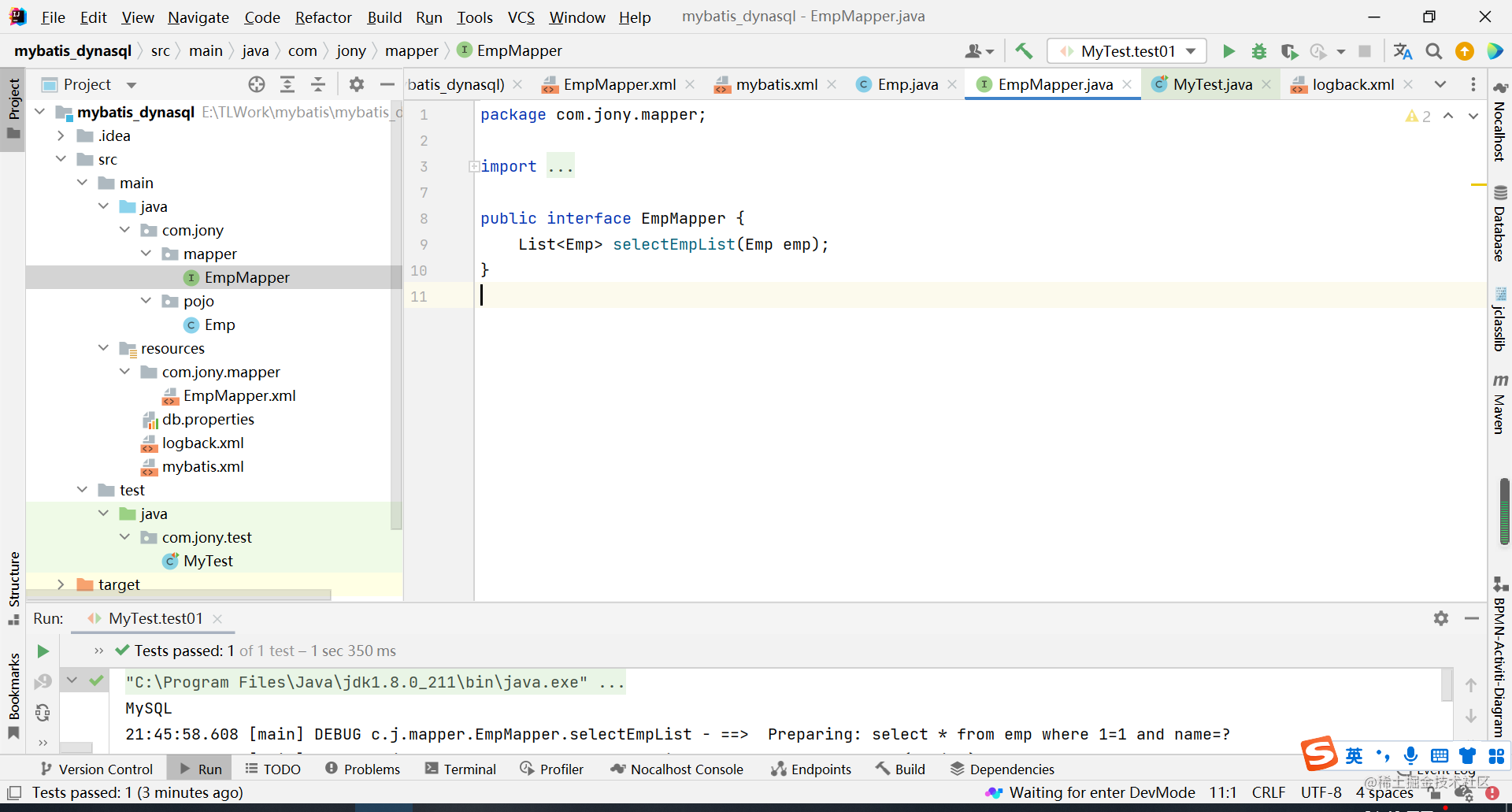
Task: Open Version Control tool window
Action: click(x=96, y=769)
